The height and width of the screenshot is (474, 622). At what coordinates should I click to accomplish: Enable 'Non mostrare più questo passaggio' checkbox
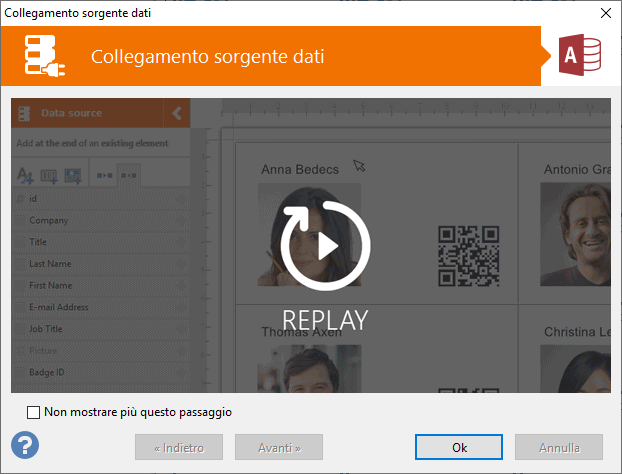[34, 411]
